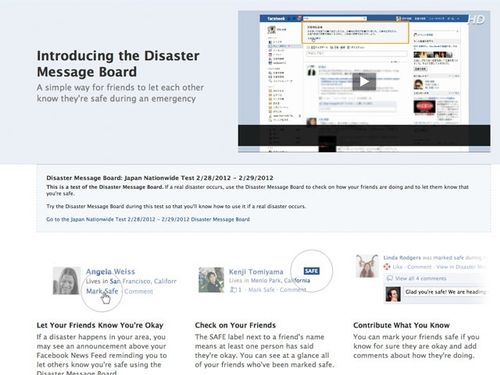
Task: Click Mark Safe under Kenji Tomiyama
Action: pos(262,290)
